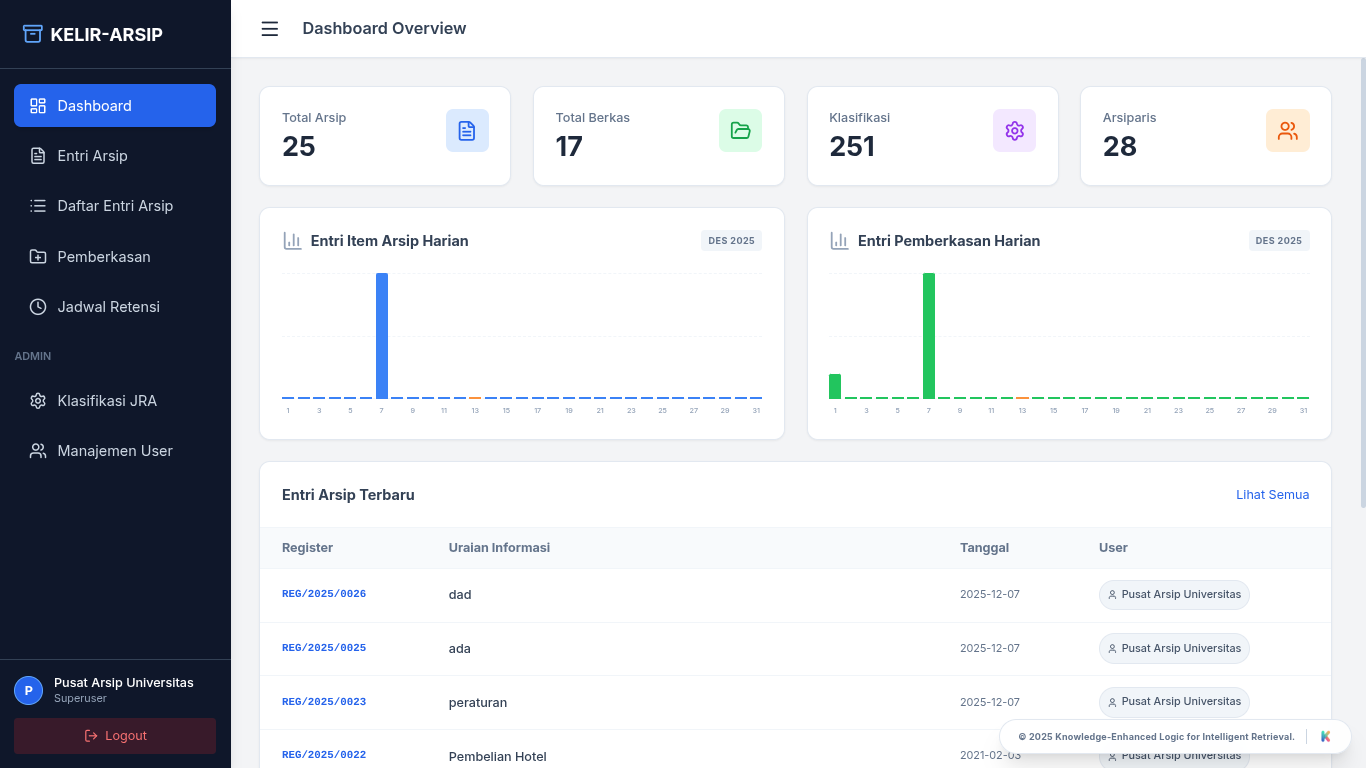Open register entry REG/2025/0026
Viewport: 1366px width, 768px height.
pyautogui.click(x=324, y=594)
